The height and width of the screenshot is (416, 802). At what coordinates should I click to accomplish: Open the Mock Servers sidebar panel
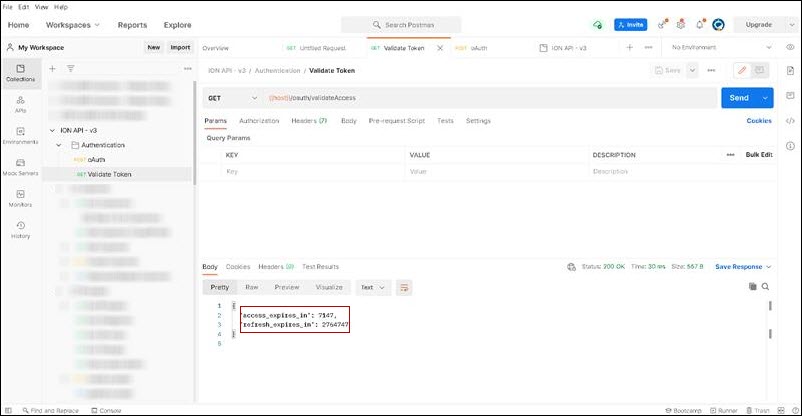click(20, 167)
